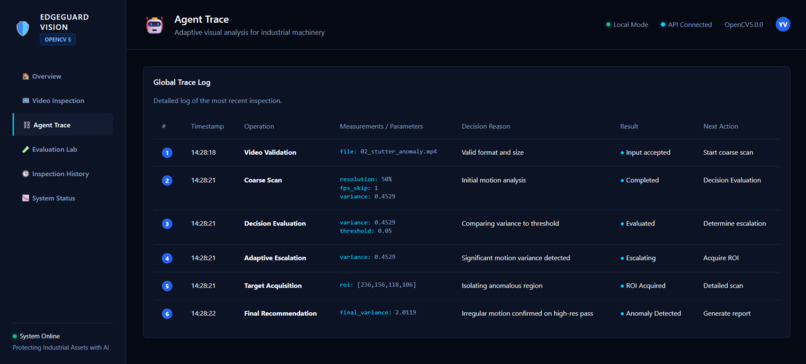Click the step 3 number badge
806x364 pixels.
(167, 224)
